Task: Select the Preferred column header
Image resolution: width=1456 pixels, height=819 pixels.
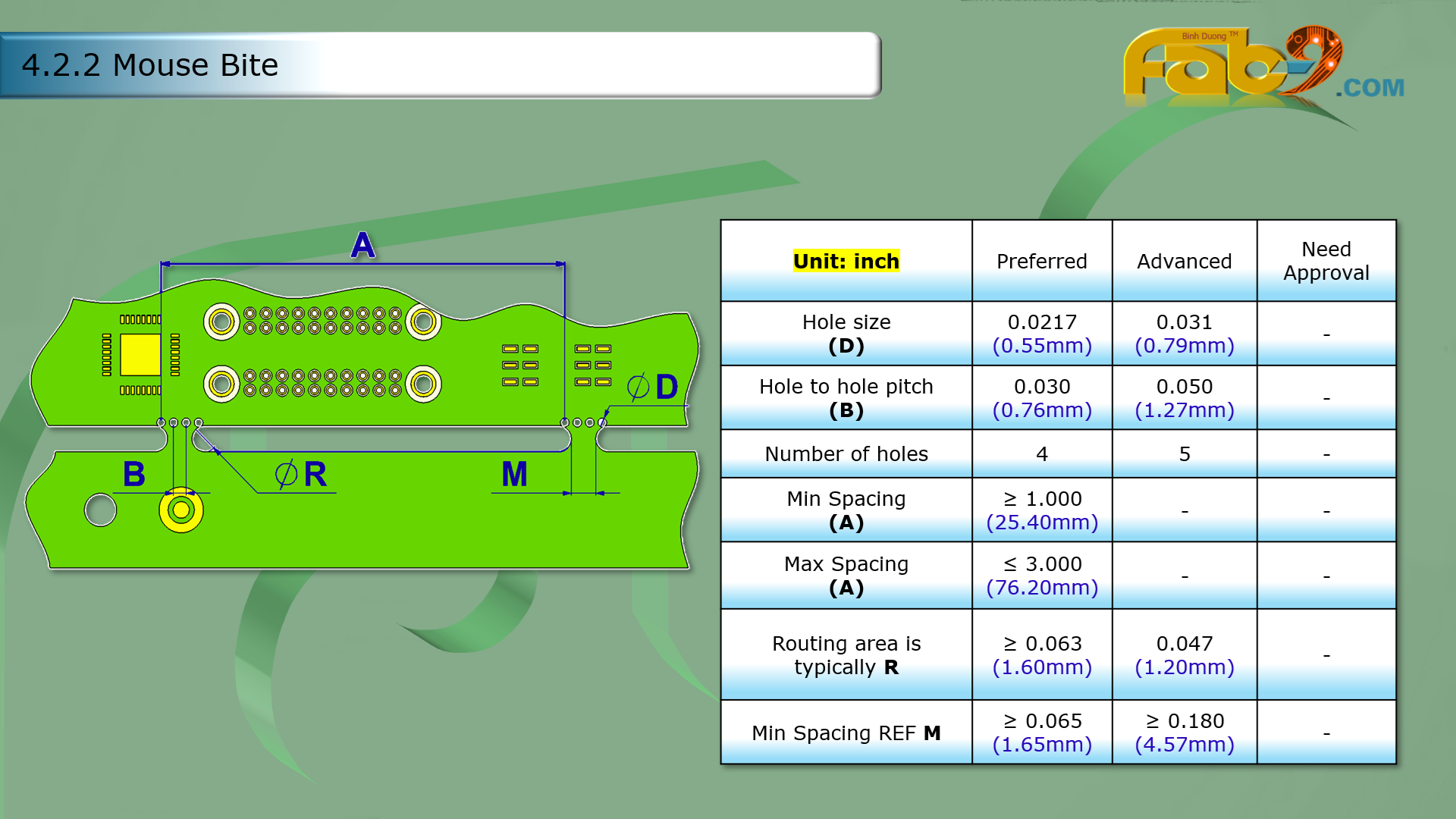Action: click(x=1041, y=261)
